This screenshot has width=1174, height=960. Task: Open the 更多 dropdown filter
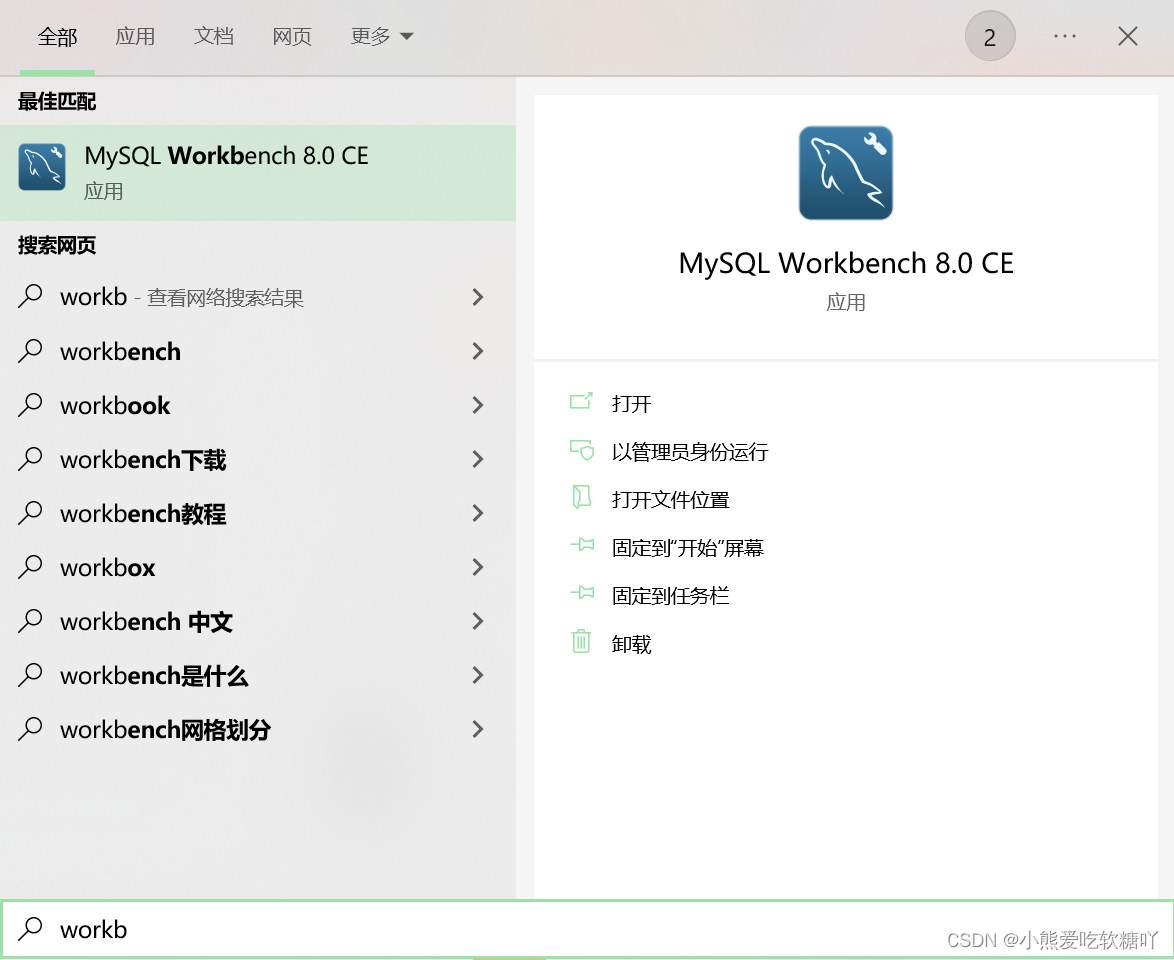(382, 36)
